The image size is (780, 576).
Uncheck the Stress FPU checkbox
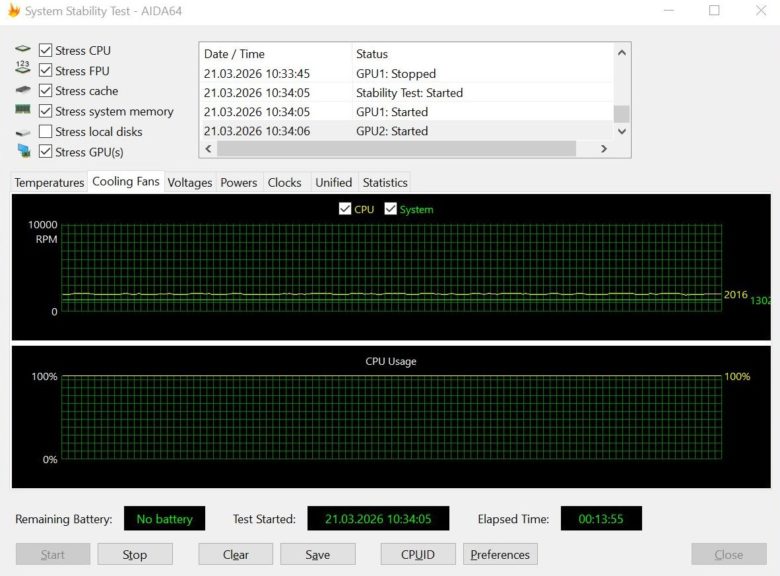pyautogui.click(x=45, y=71)
